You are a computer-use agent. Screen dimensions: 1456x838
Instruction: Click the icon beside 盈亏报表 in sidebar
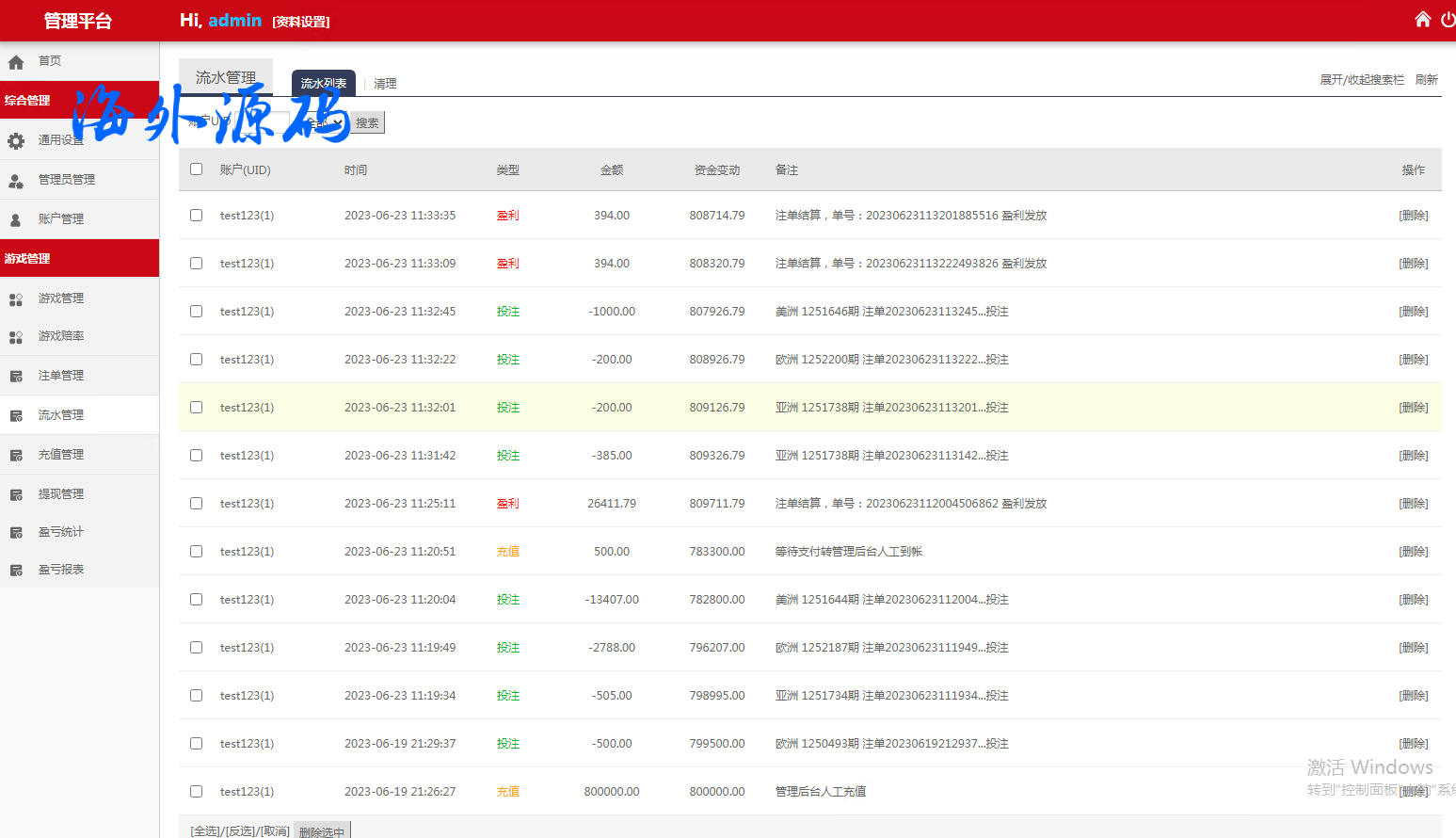(16, 571)
